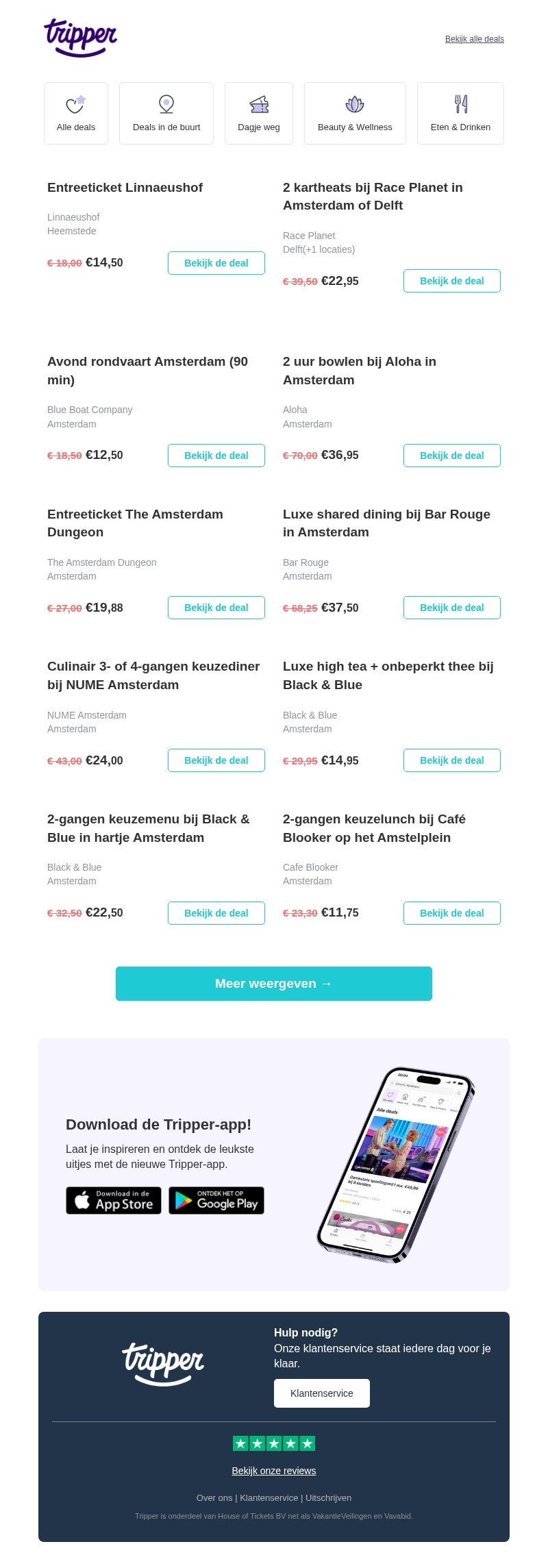Click the Trustpilot five-star rating
Viewport: 548px width, 1568px height.
pyautogui.click(x=274, y=1444)
